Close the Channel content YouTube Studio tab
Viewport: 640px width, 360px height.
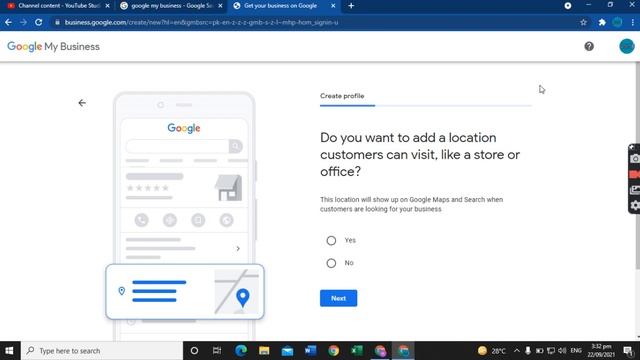tap(107, 6)
